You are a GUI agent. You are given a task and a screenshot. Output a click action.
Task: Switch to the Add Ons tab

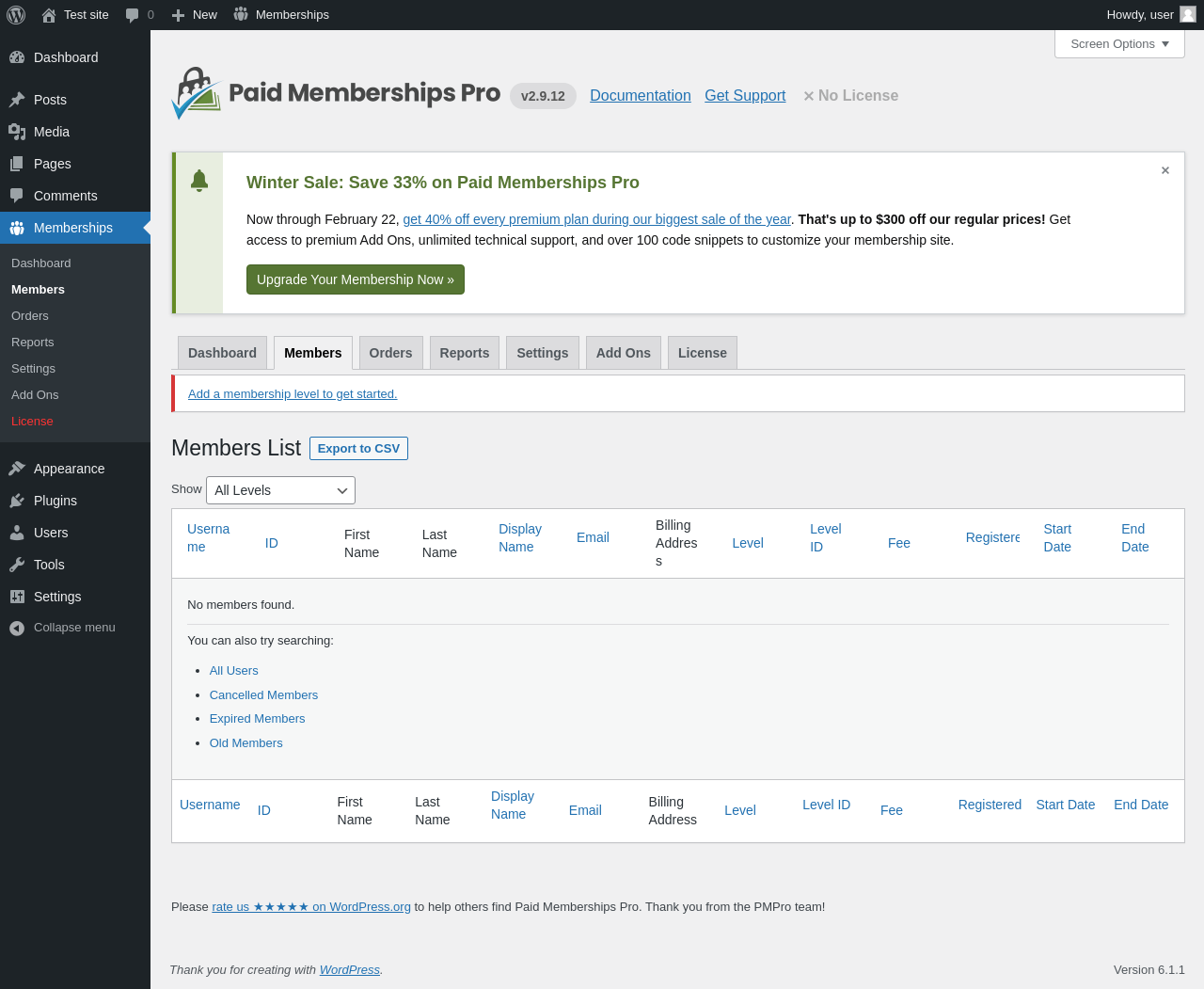point(624,353)
